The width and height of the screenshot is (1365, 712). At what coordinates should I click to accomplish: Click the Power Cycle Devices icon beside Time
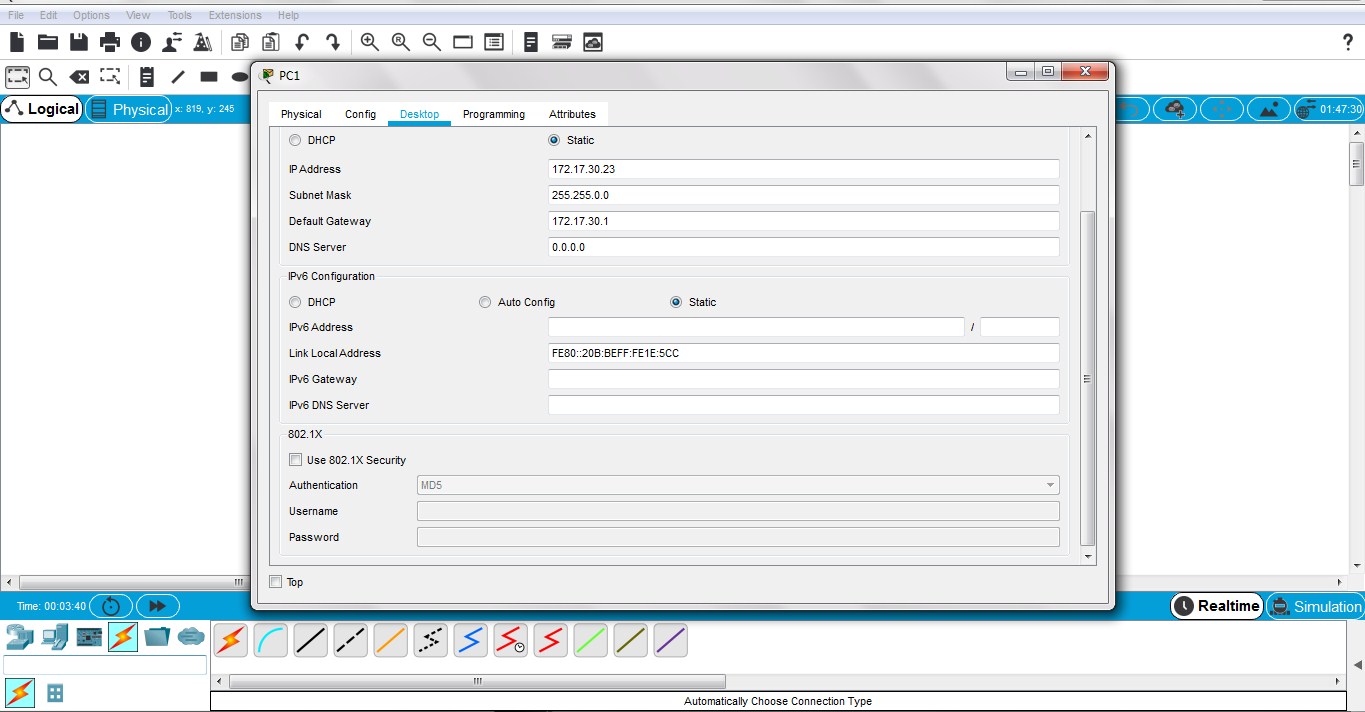pos(111,606)
